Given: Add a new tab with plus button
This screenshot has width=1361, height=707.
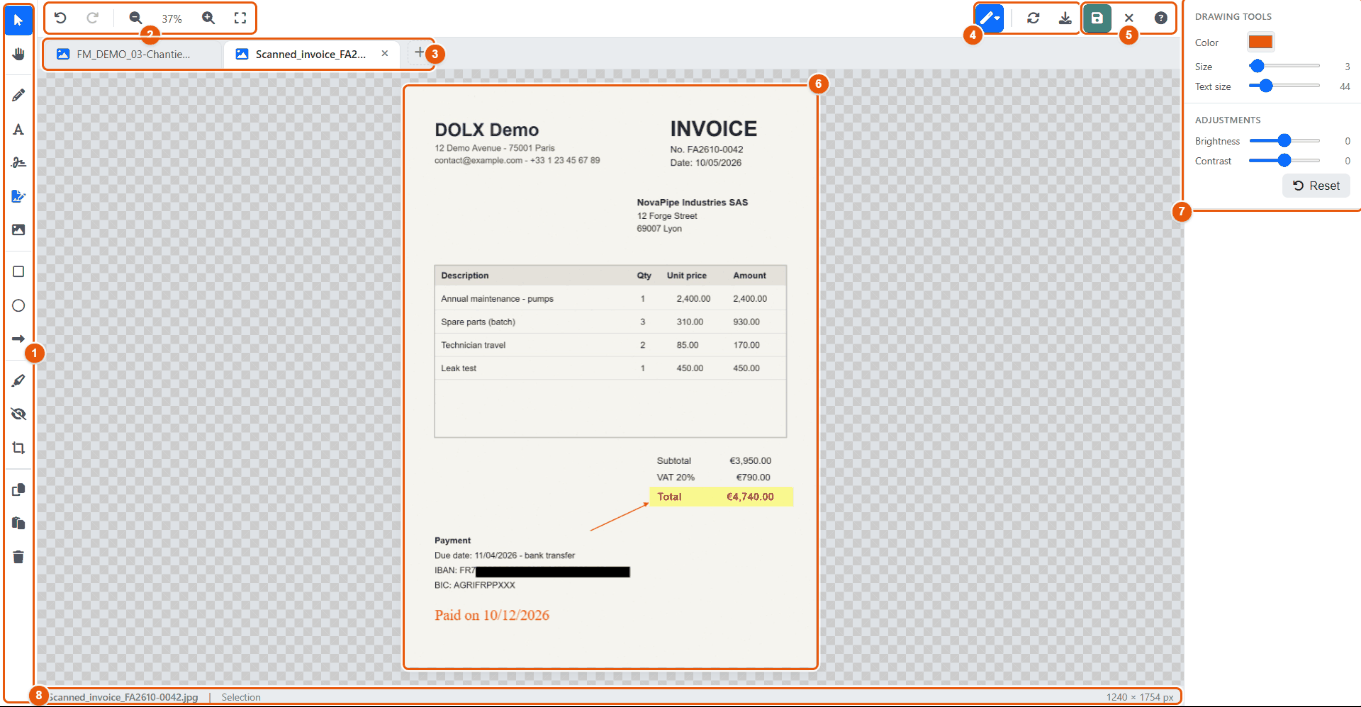Looking at the screenshot, I should (419, 53).
